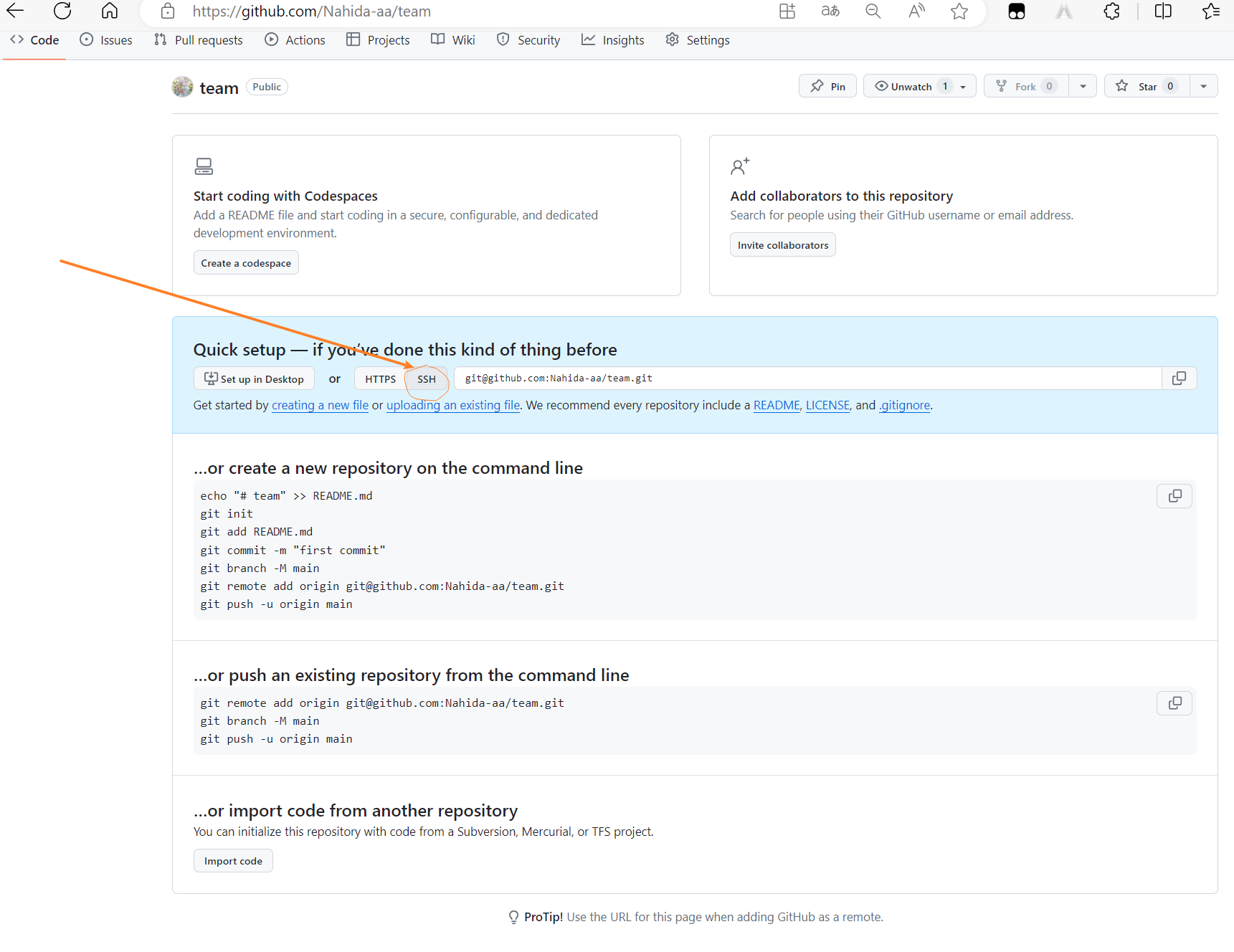Screen dimensions: 1234x952
Task: Open the grey A-shaped extension icon
Action: [1064, 11]
